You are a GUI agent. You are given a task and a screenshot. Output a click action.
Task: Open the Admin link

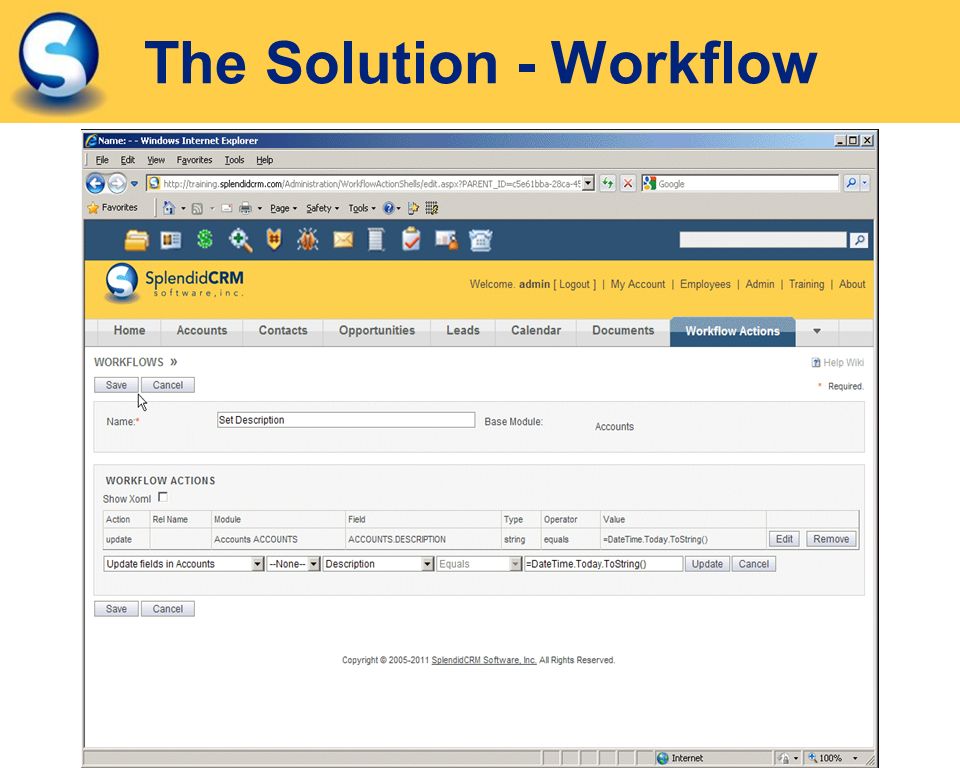[760, 284]
